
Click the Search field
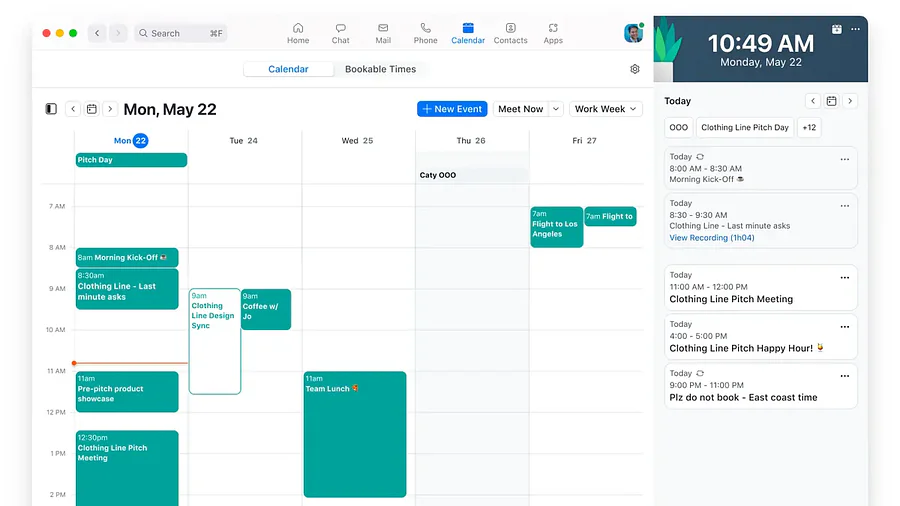[x=181, y=33]
